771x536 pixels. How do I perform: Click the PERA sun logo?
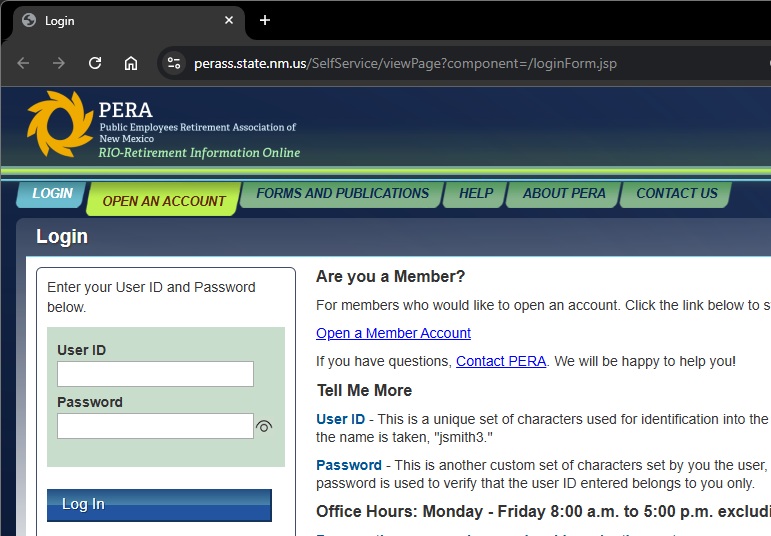[59, 124]
